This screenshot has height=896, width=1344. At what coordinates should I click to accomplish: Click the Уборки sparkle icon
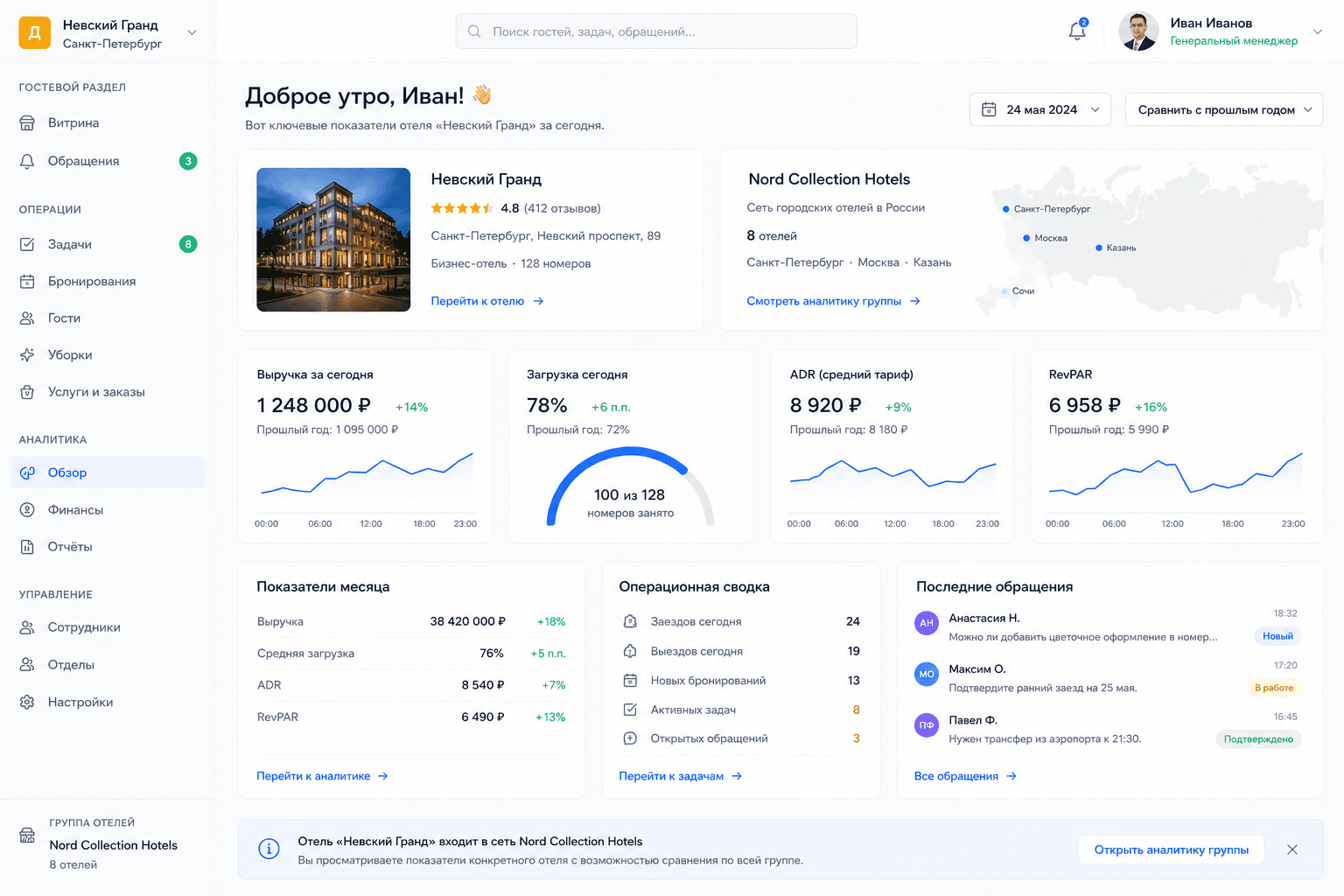point(27,355)
